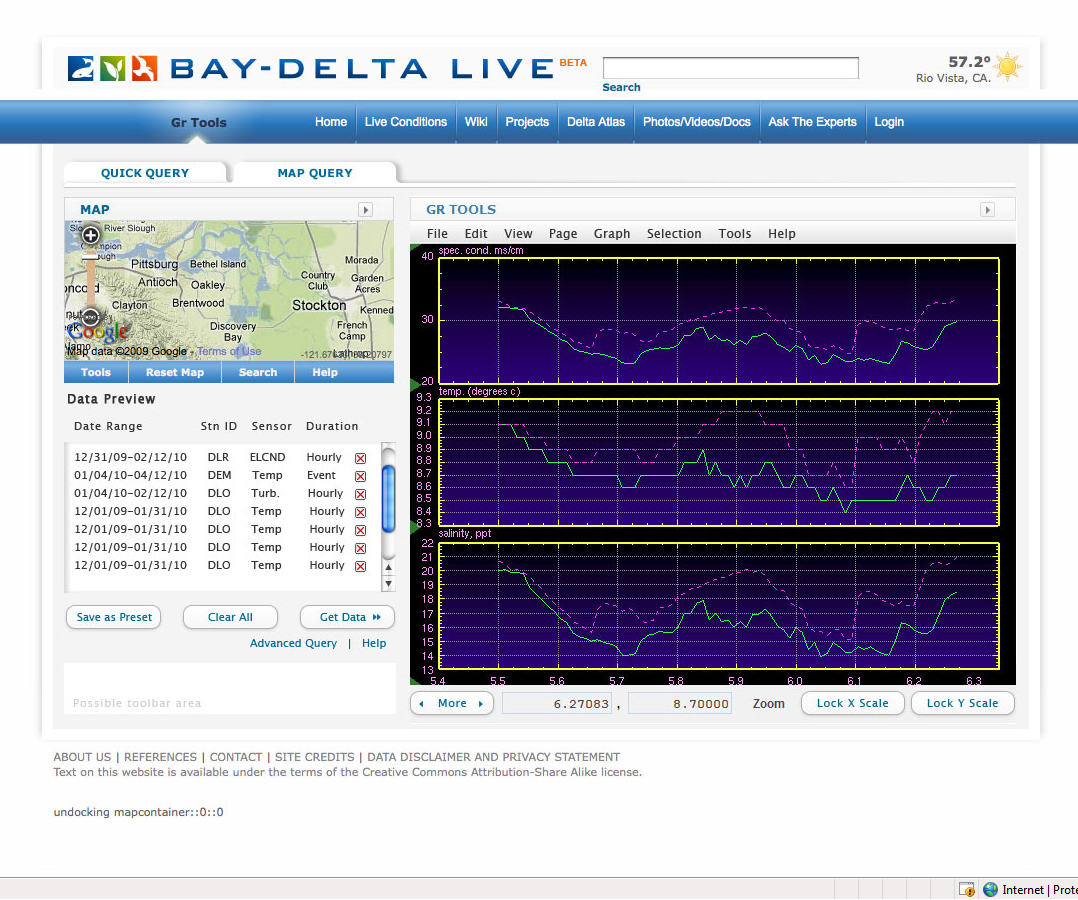Remove the DLO Turb. Hourly row
Image resolution: width=1078 pixels, height=900 pixels.
pos(360,494)
